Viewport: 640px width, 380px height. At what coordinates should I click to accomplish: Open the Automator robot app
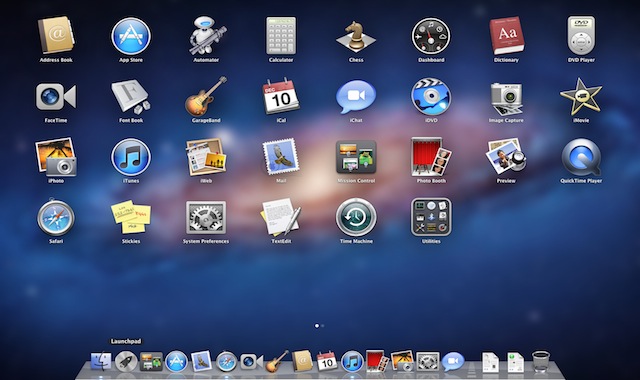coord(206,36)
